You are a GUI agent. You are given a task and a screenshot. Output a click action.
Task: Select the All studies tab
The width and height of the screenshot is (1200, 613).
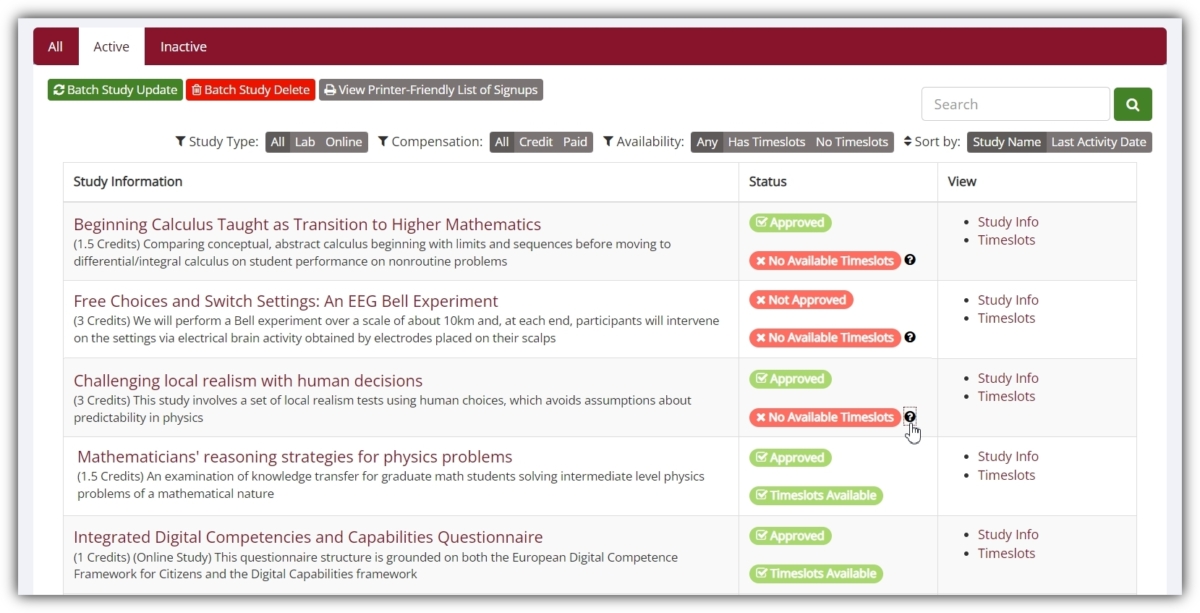56,46
